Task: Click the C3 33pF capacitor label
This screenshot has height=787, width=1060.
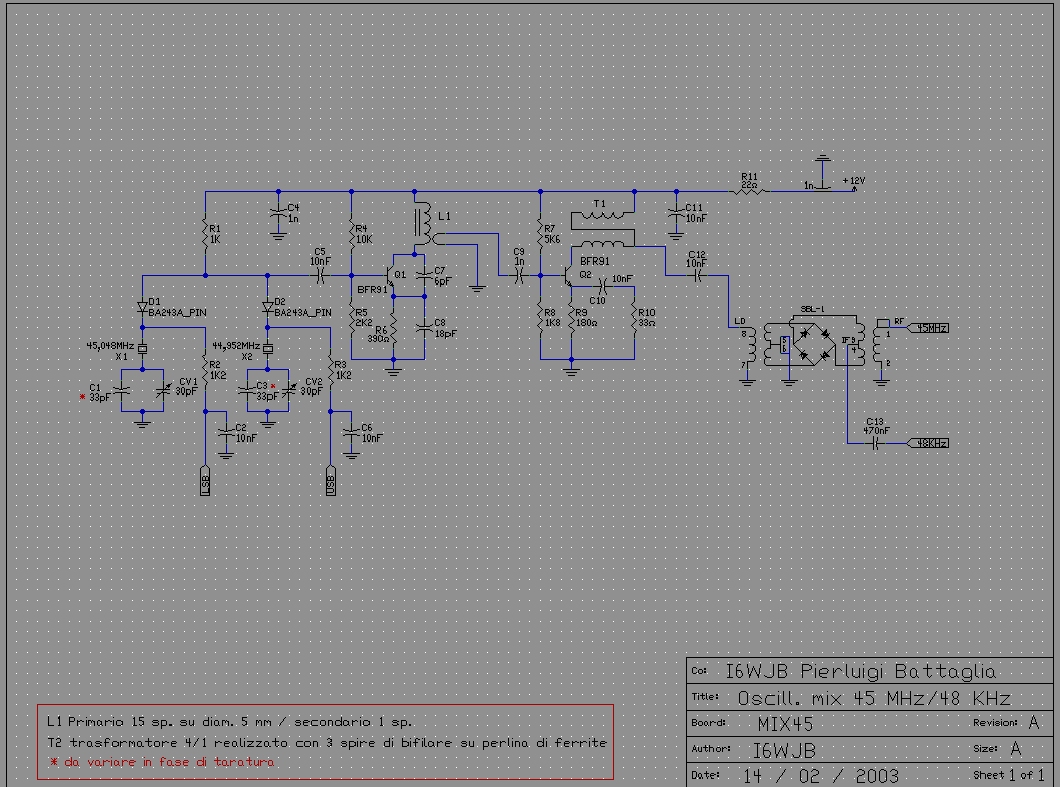Action: point(267,391)
